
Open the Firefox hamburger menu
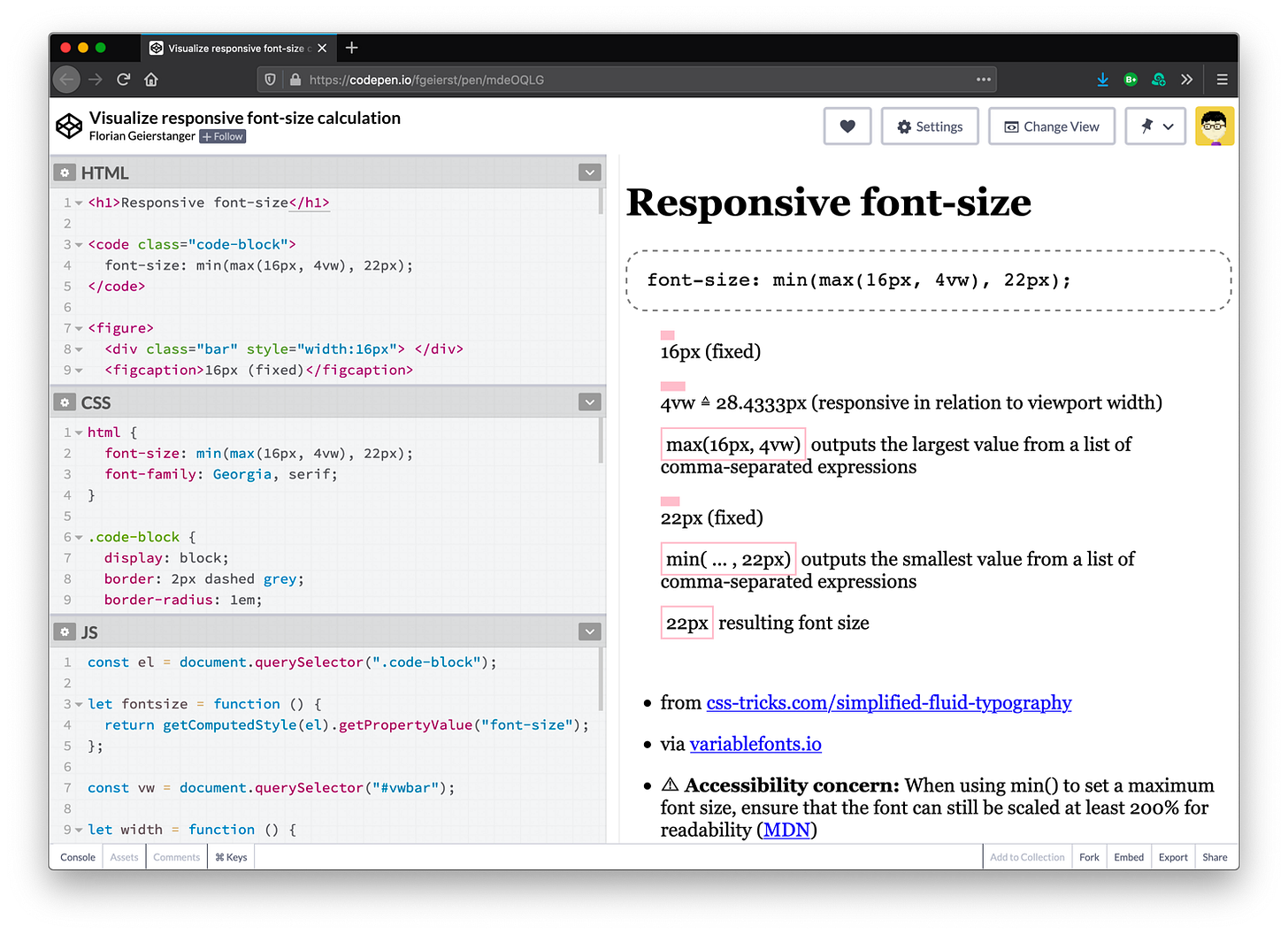point(1222,80)
